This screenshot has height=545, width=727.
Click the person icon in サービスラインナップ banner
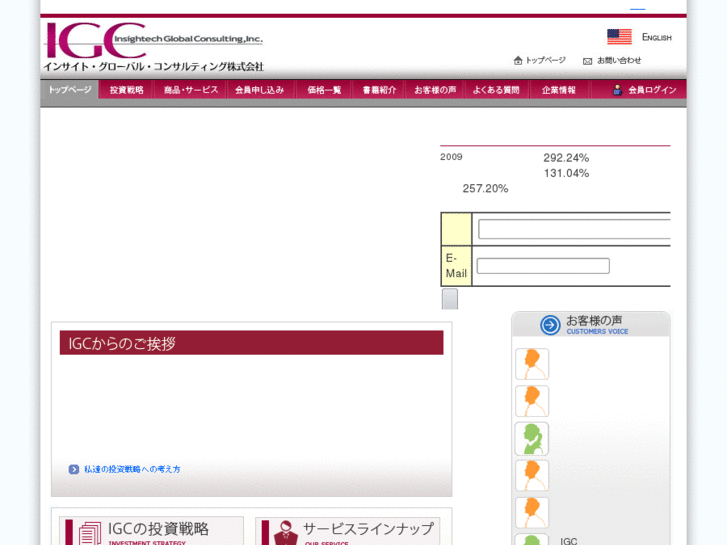click(286, 533)
